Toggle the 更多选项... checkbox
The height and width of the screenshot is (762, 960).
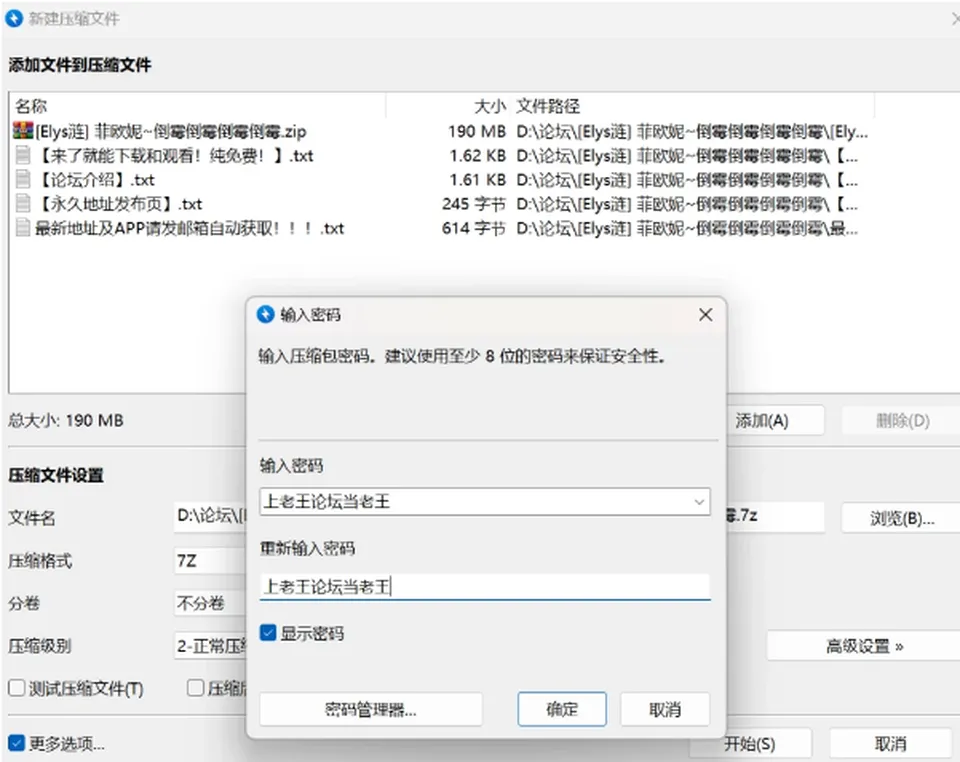pyautogui.click(x=17, y=743)
